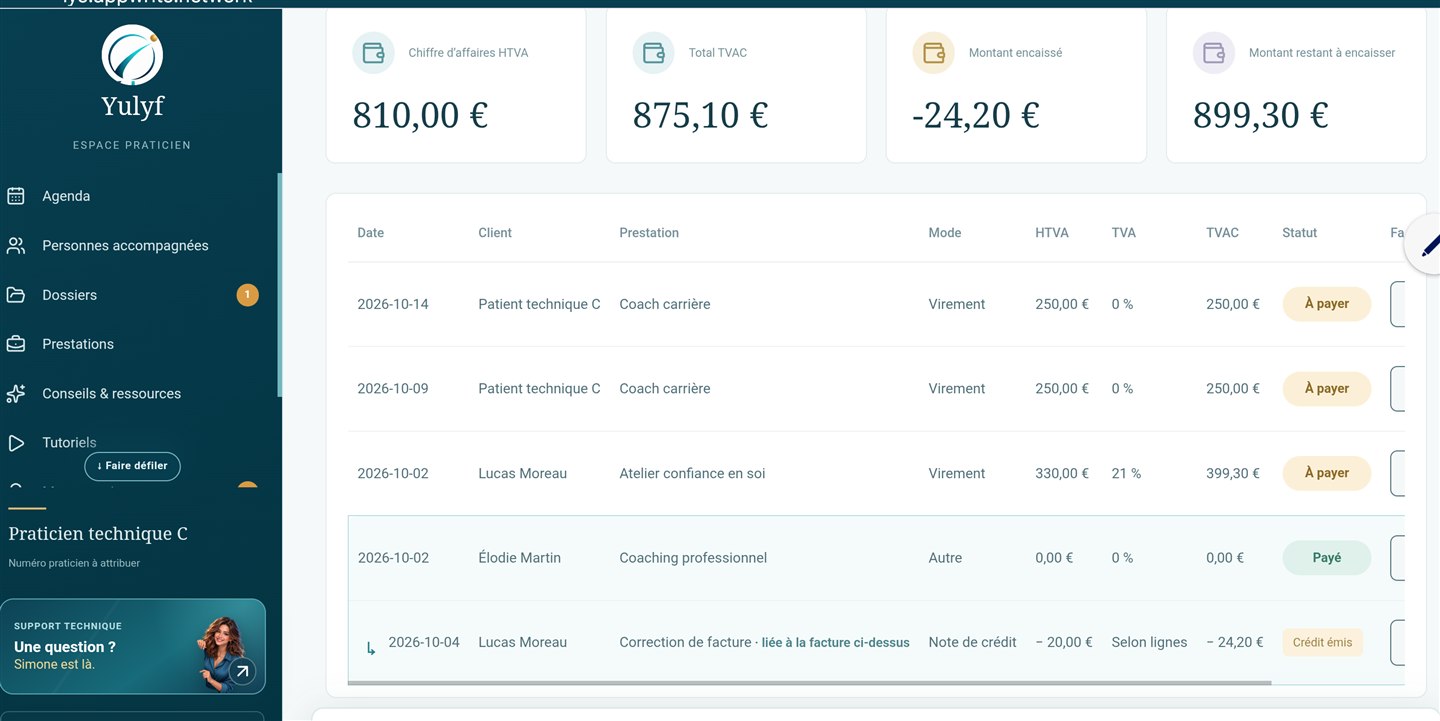The height and width of the screenshot is (721, 1440).
Task: Click the orange notification badge on Dossiers
Action: click(247, 295)
